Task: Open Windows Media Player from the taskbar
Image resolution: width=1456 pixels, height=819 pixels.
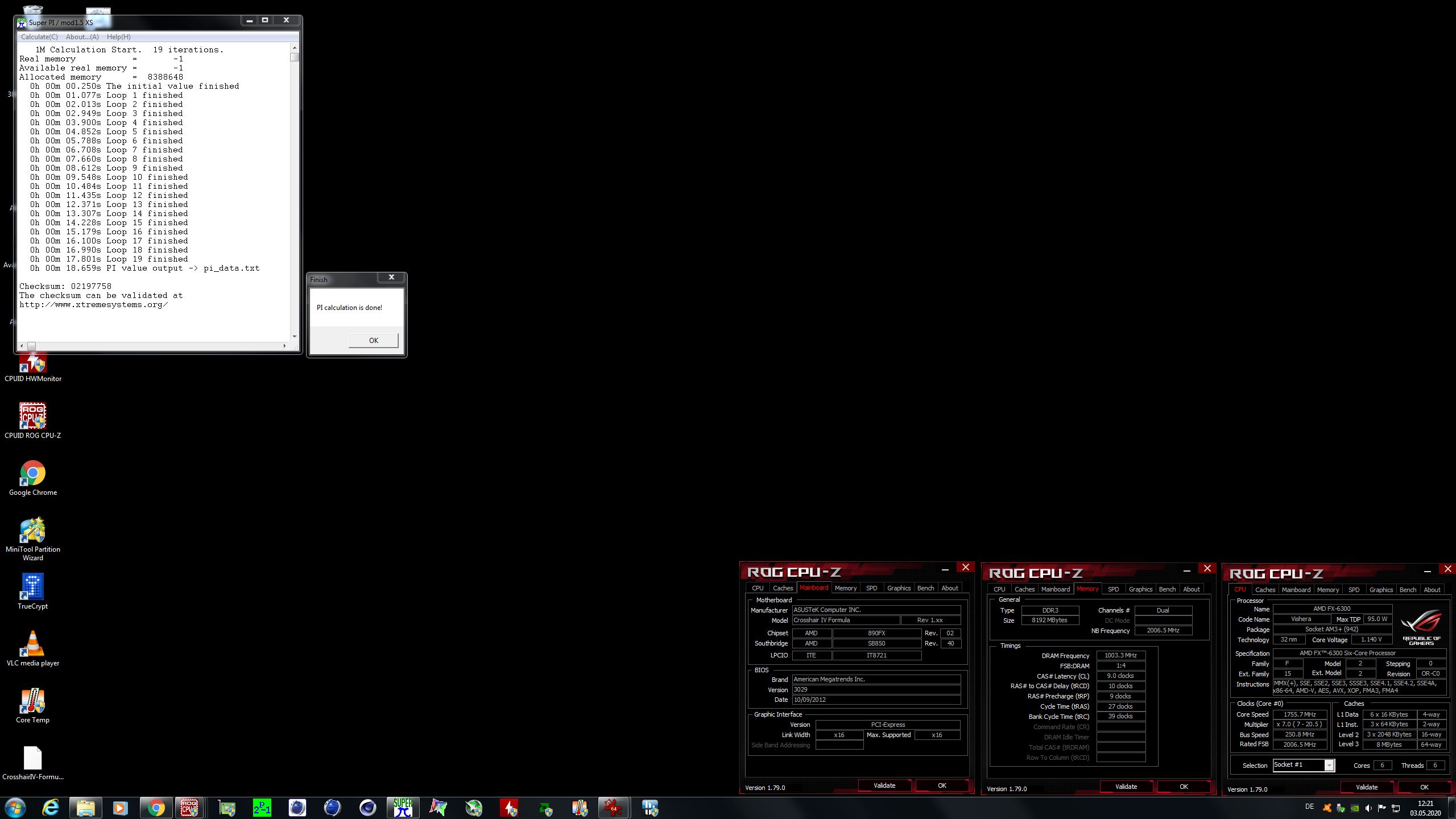Action: (x=120, y=808)
